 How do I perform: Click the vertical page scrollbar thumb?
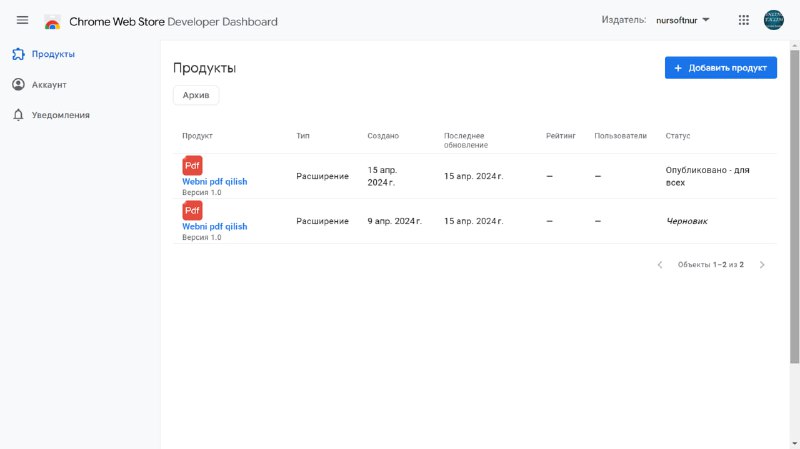[x=794, y=206]
